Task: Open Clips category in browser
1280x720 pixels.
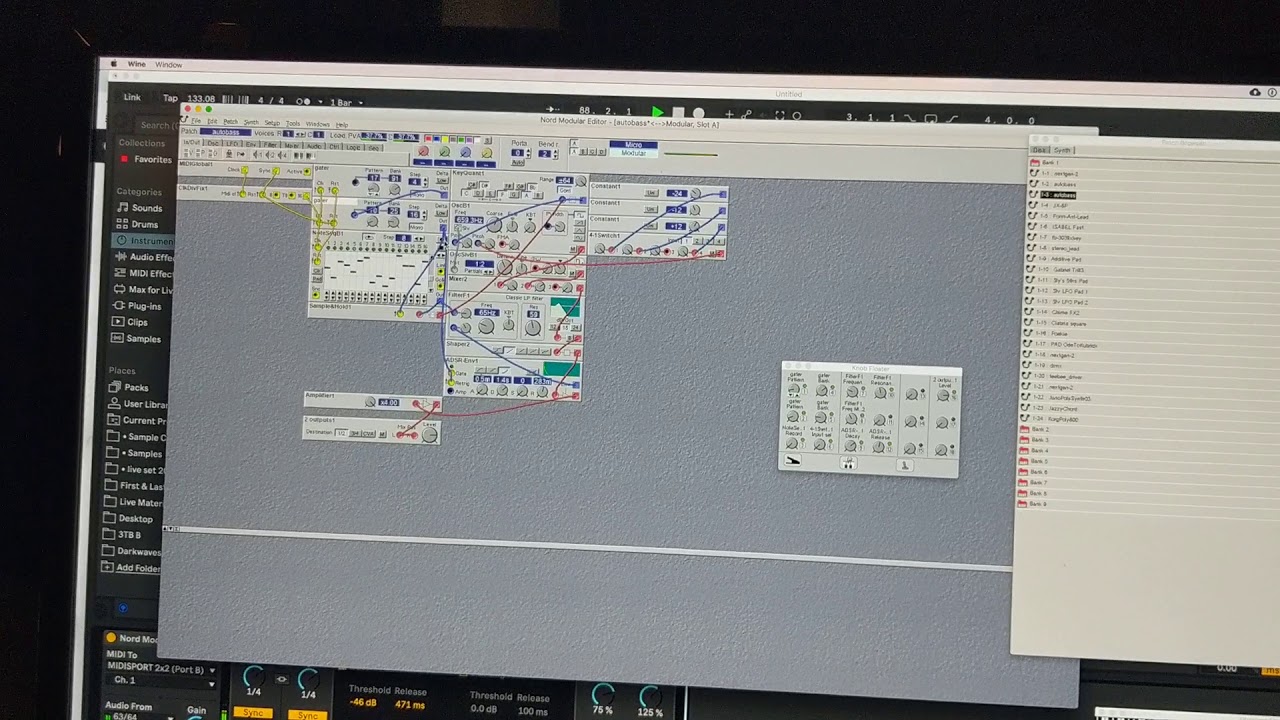Action: 137,322
